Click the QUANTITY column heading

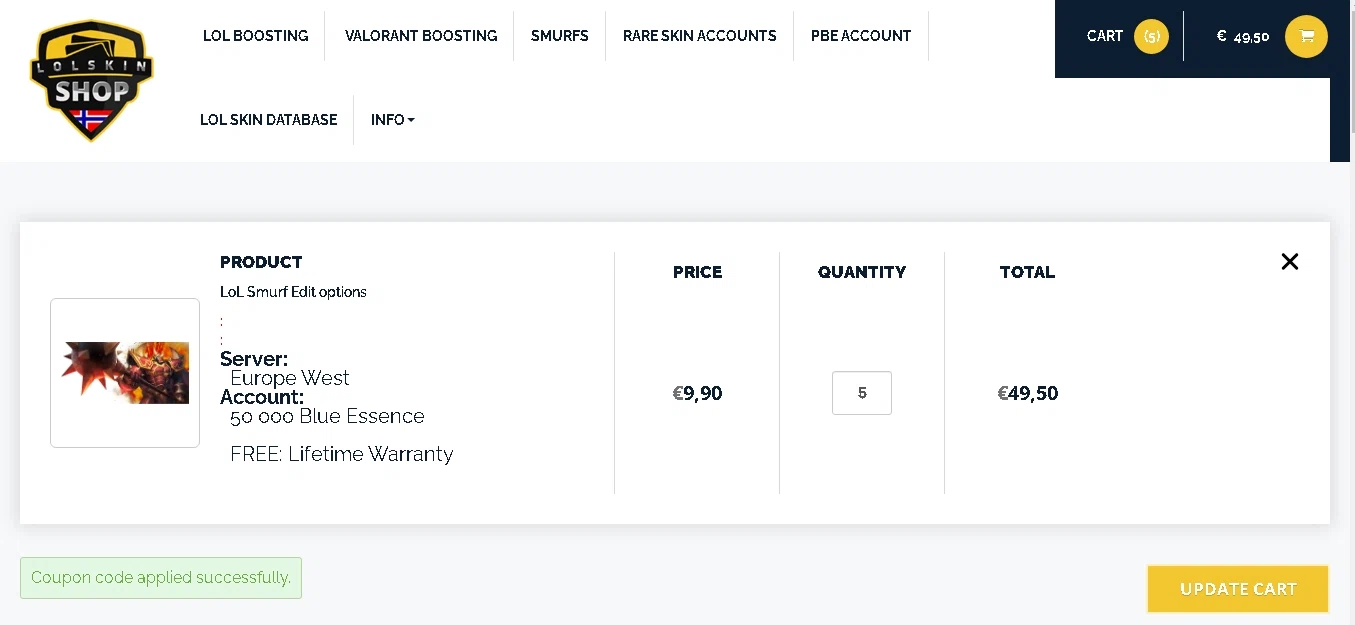point(862,272)
